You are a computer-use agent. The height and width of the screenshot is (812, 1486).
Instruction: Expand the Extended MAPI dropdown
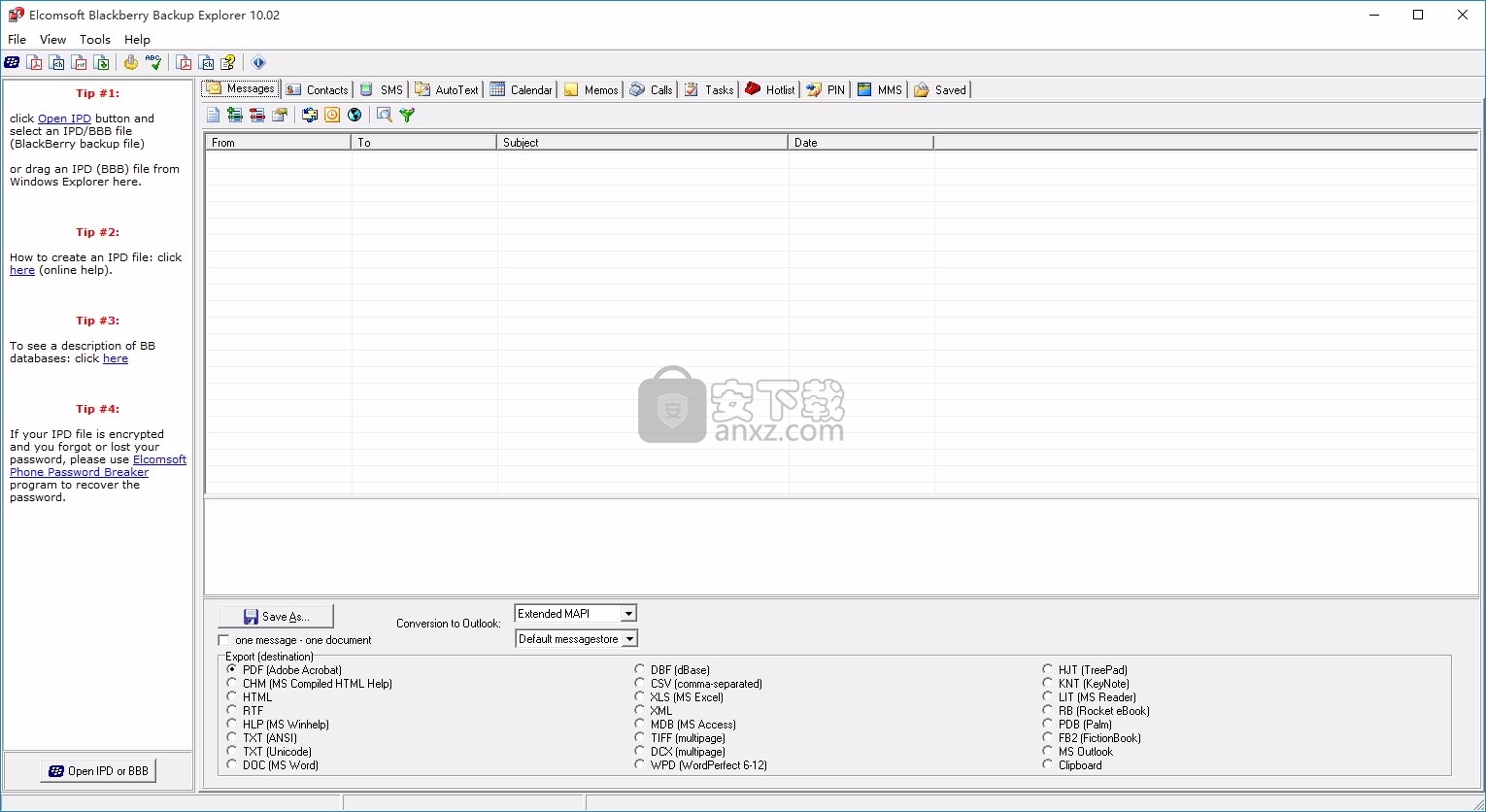[x=628, y=613]
